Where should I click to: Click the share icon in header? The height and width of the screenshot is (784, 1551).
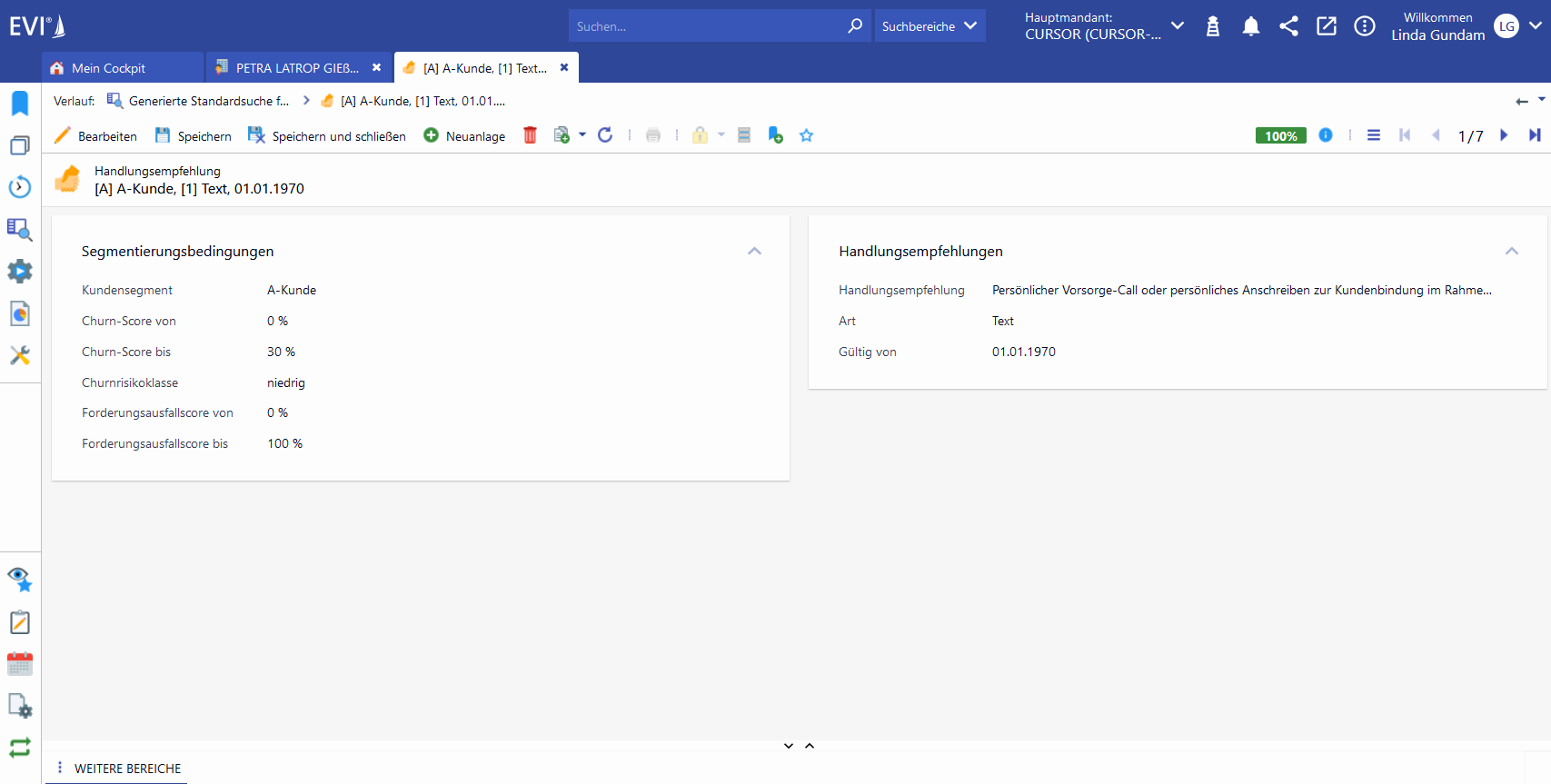coord(1288,26)
